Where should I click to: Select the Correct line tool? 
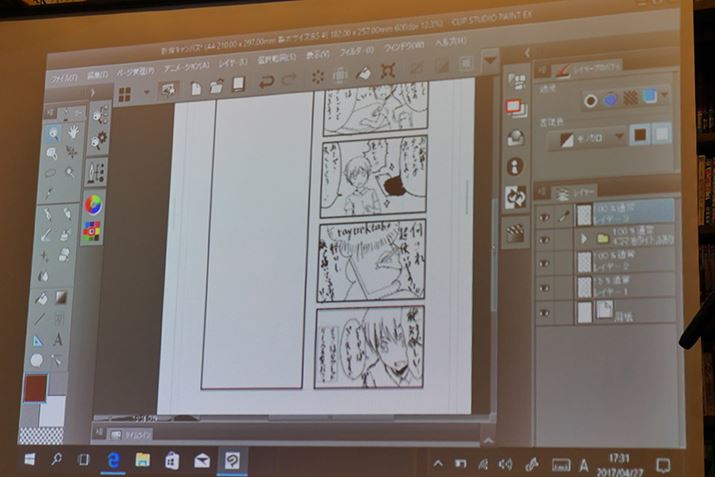[57, 360]
